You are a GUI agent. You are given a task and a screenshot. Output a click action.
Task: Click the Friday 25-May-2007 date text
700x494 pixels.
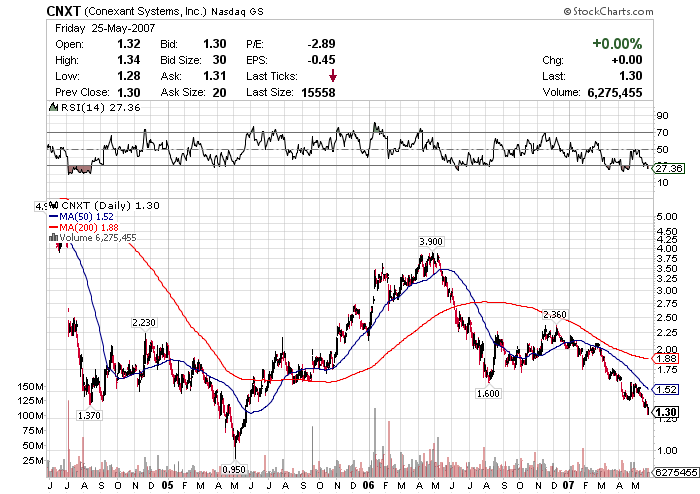(105, 28)
